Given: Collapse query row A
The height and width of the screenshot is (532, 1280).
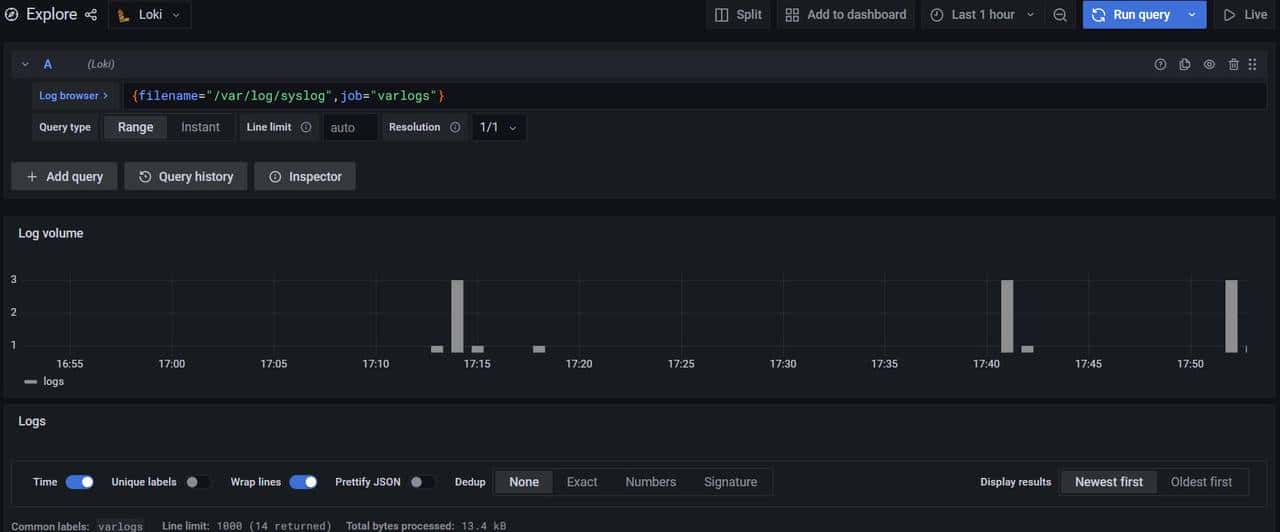Looking at the screenshot, I should (x=25, y=64).
